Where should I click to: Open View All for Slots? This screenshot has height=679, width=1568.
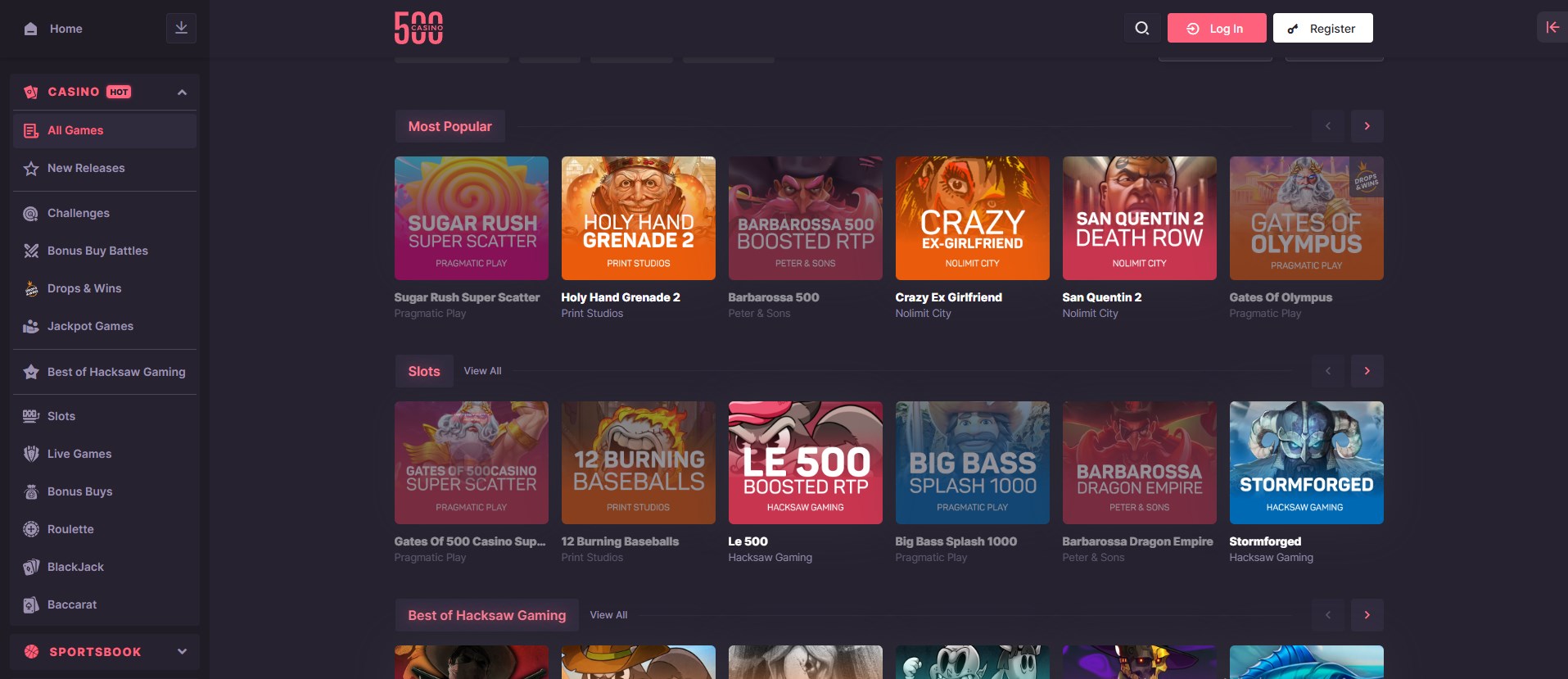(x=482, y=371)
